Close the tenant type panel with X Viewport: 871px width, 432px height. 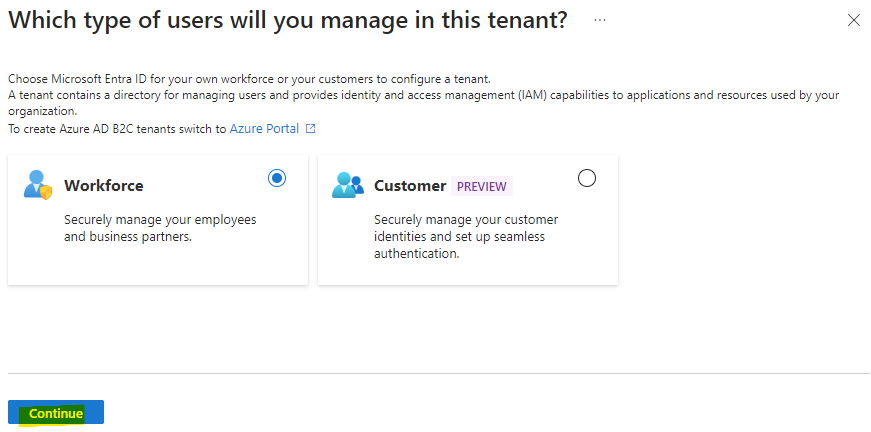[853, 21]
